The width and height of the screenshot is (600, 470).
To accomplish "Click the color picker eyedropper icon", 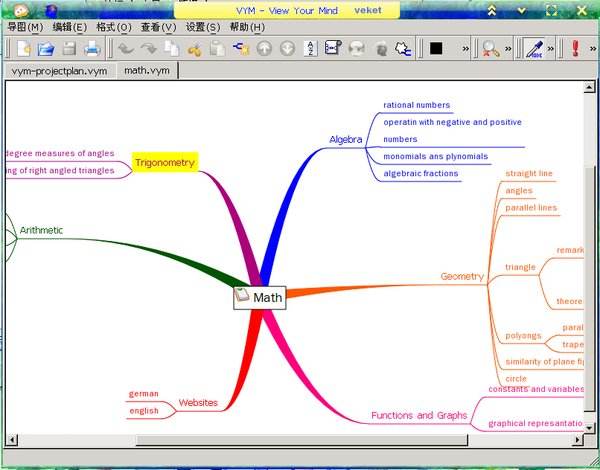I will pyautogui.click(x=535, y=48).
